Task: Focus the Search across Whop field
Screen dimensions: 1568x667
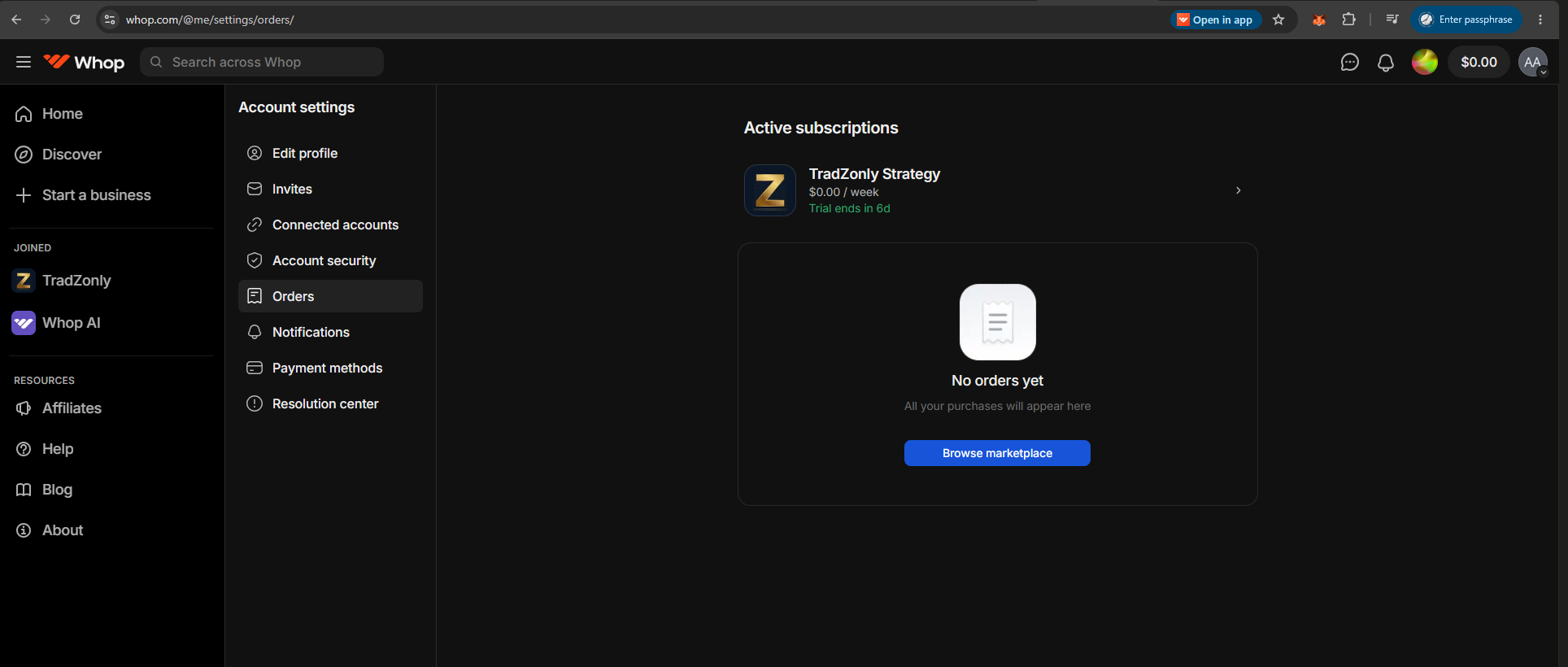Action: click(x=262, y=62)
